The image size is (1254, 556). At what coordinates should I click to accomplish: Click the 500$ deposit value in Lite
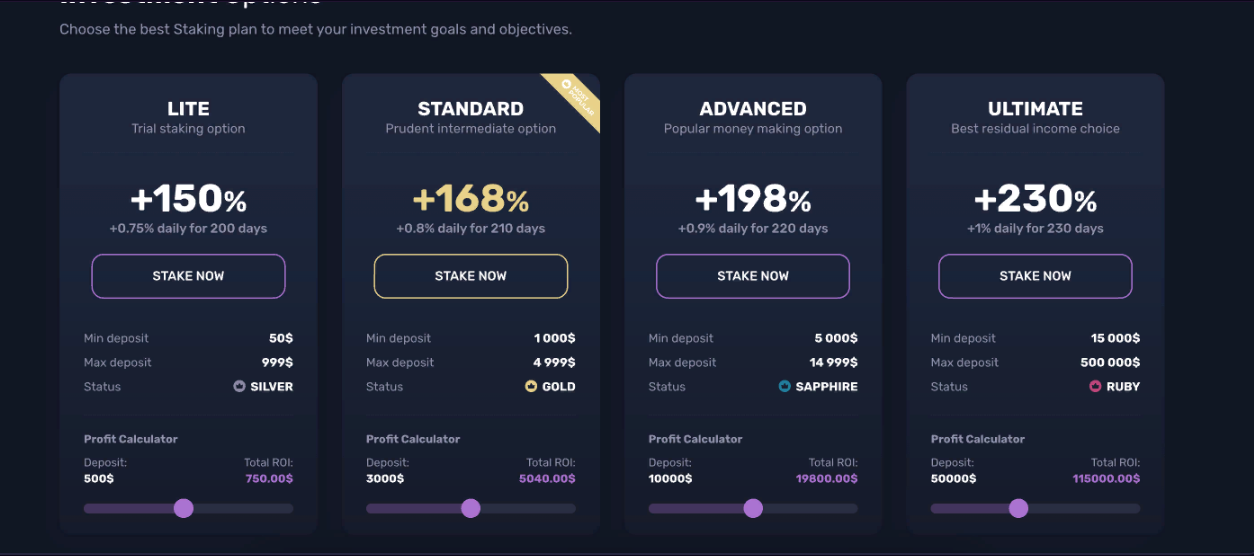(99, 479)
